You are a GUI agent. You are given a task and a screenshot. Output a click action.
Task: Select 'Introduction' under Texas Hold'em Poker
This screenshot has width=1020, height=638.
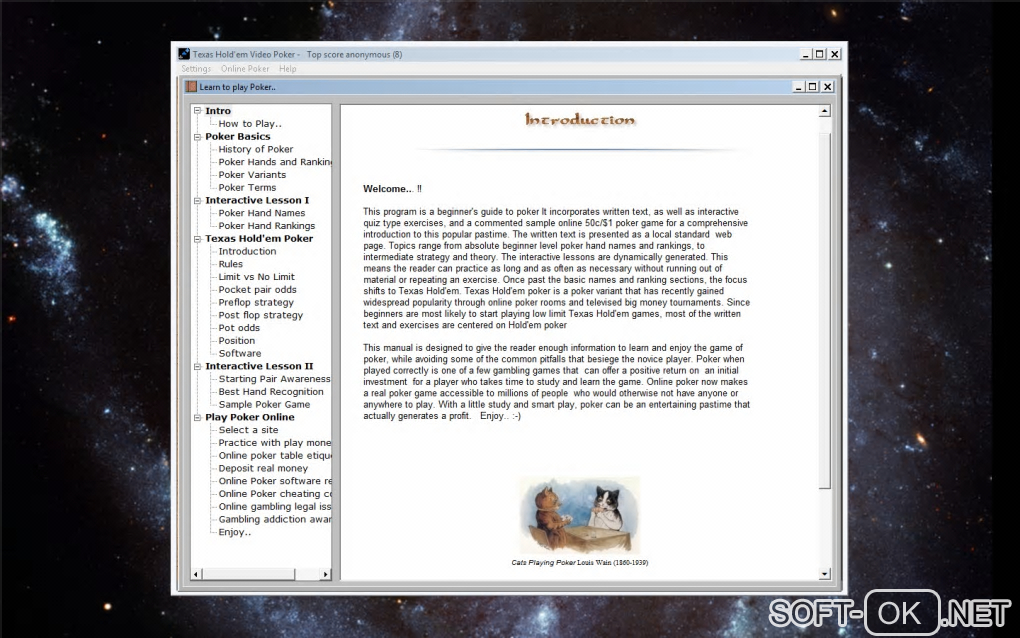pos(247,251)
